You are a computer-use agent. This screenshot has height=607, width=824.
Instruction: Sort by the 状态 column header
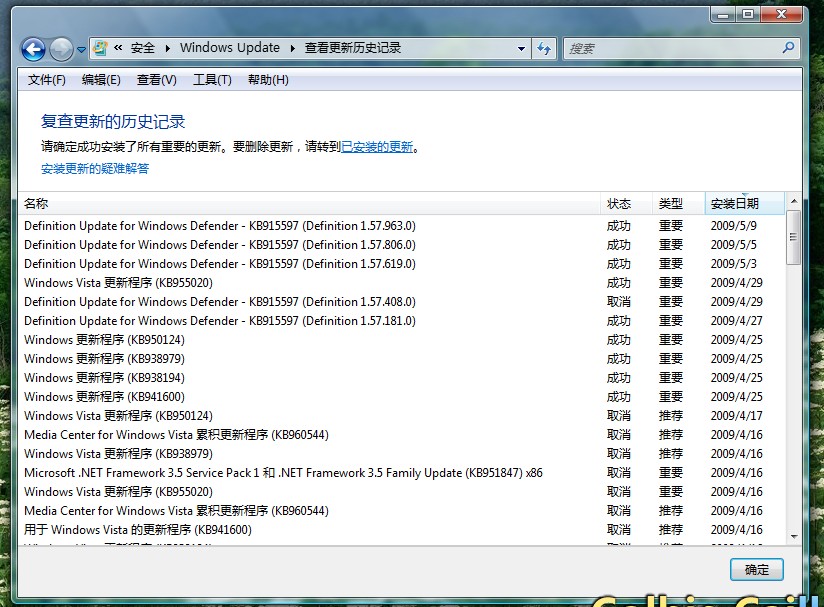pyautogui.click(x=626, y=203)
